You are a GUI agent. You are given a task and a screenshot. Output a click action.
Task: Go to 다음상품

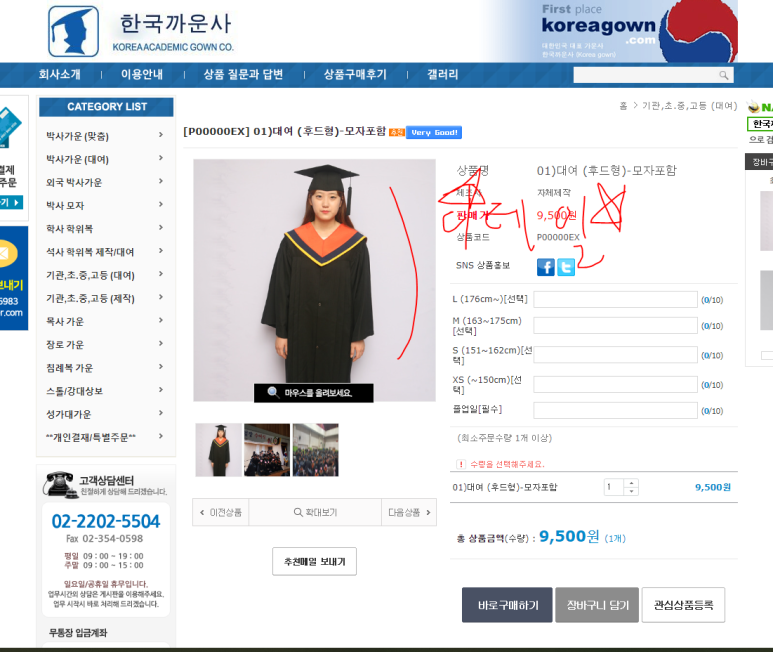tap(409, 513)
